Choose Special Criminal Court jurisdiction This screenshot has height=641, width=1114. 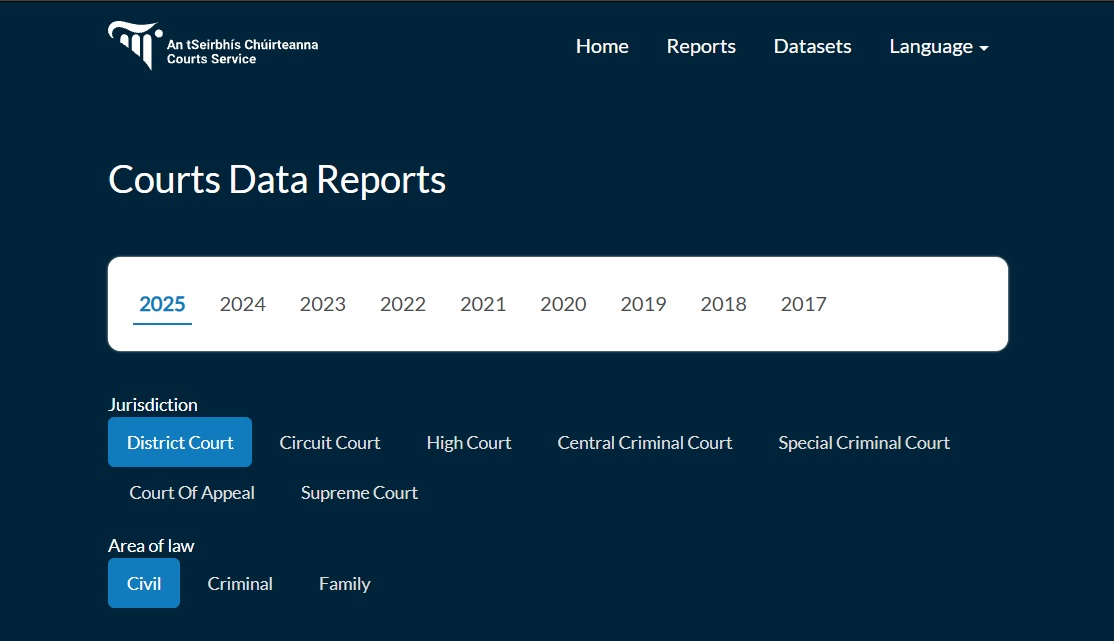(864, 442)
